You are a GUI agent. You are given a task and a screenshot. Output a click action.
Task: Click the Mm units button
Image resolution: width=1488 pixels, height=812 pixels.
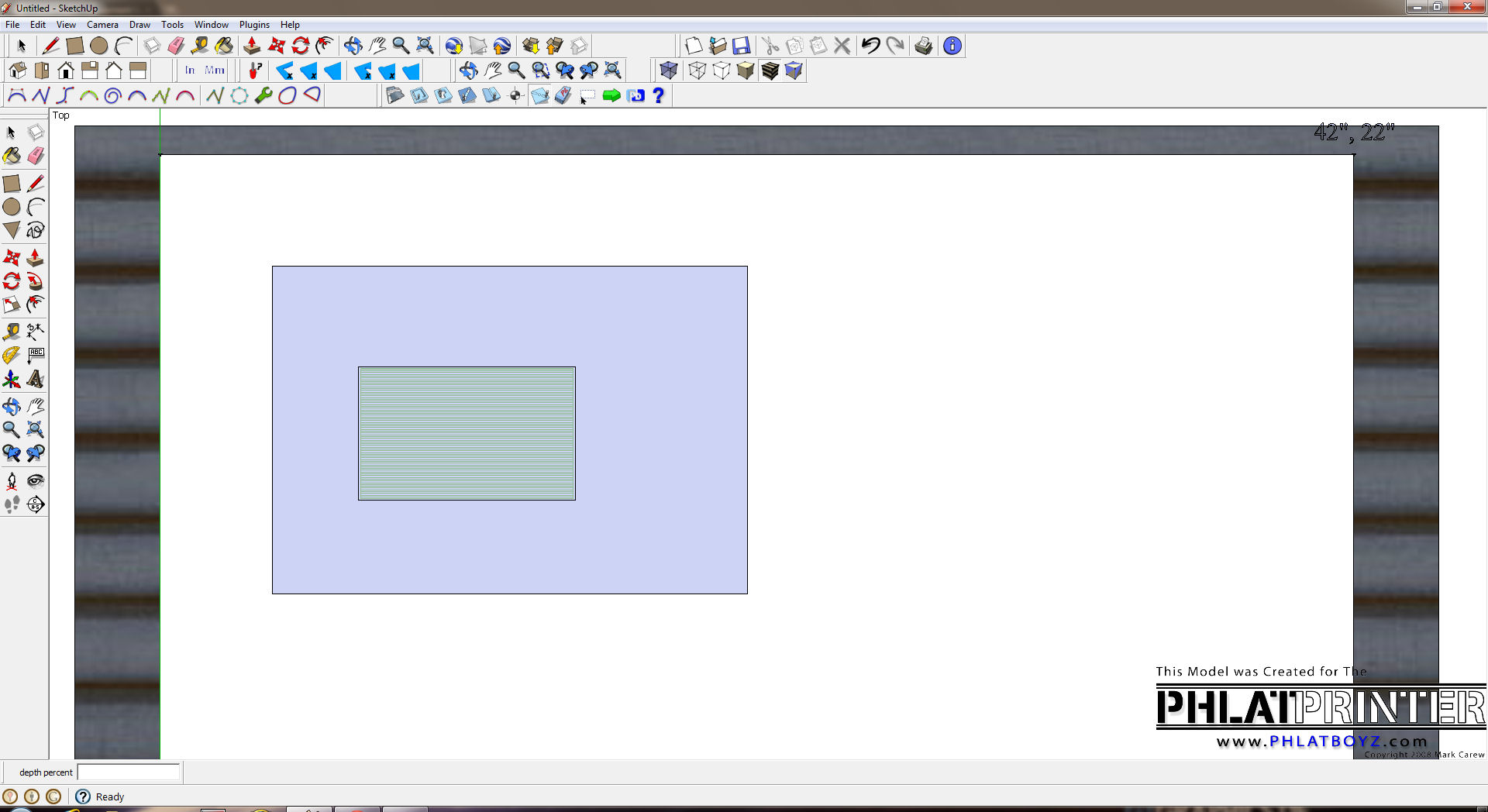(x=215, y=71)
